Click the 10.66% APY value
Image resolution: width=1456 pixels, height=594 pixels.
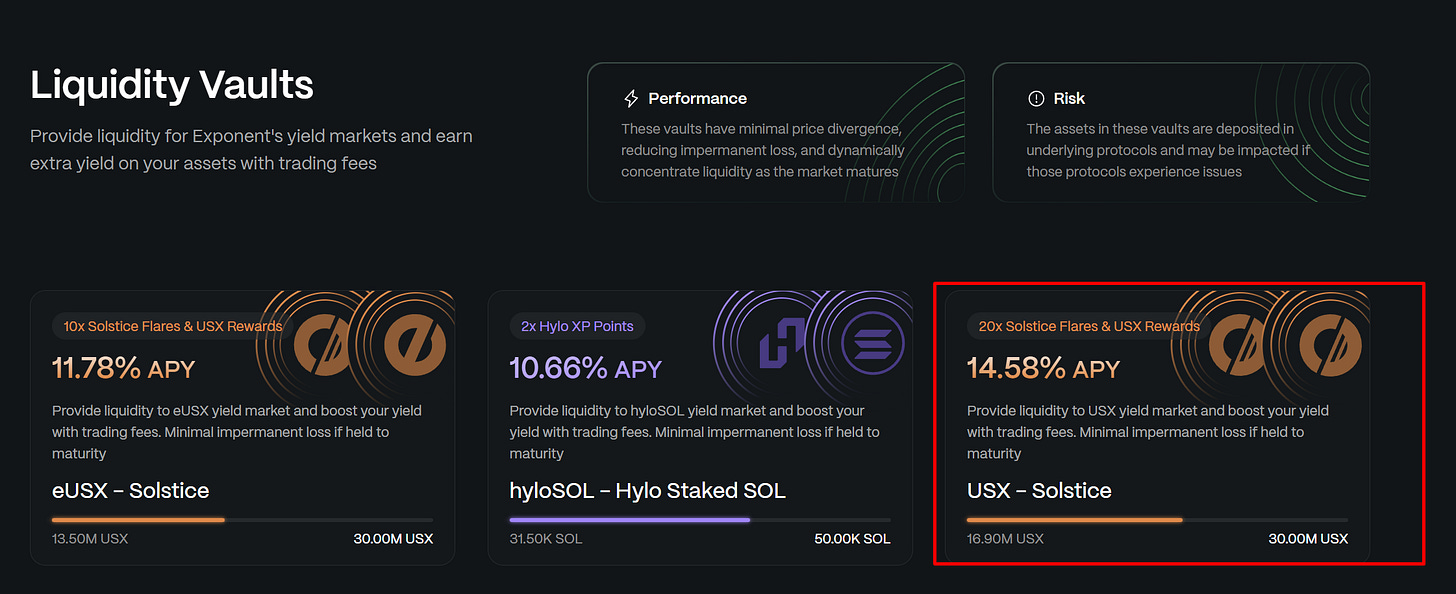click(585, 369)
